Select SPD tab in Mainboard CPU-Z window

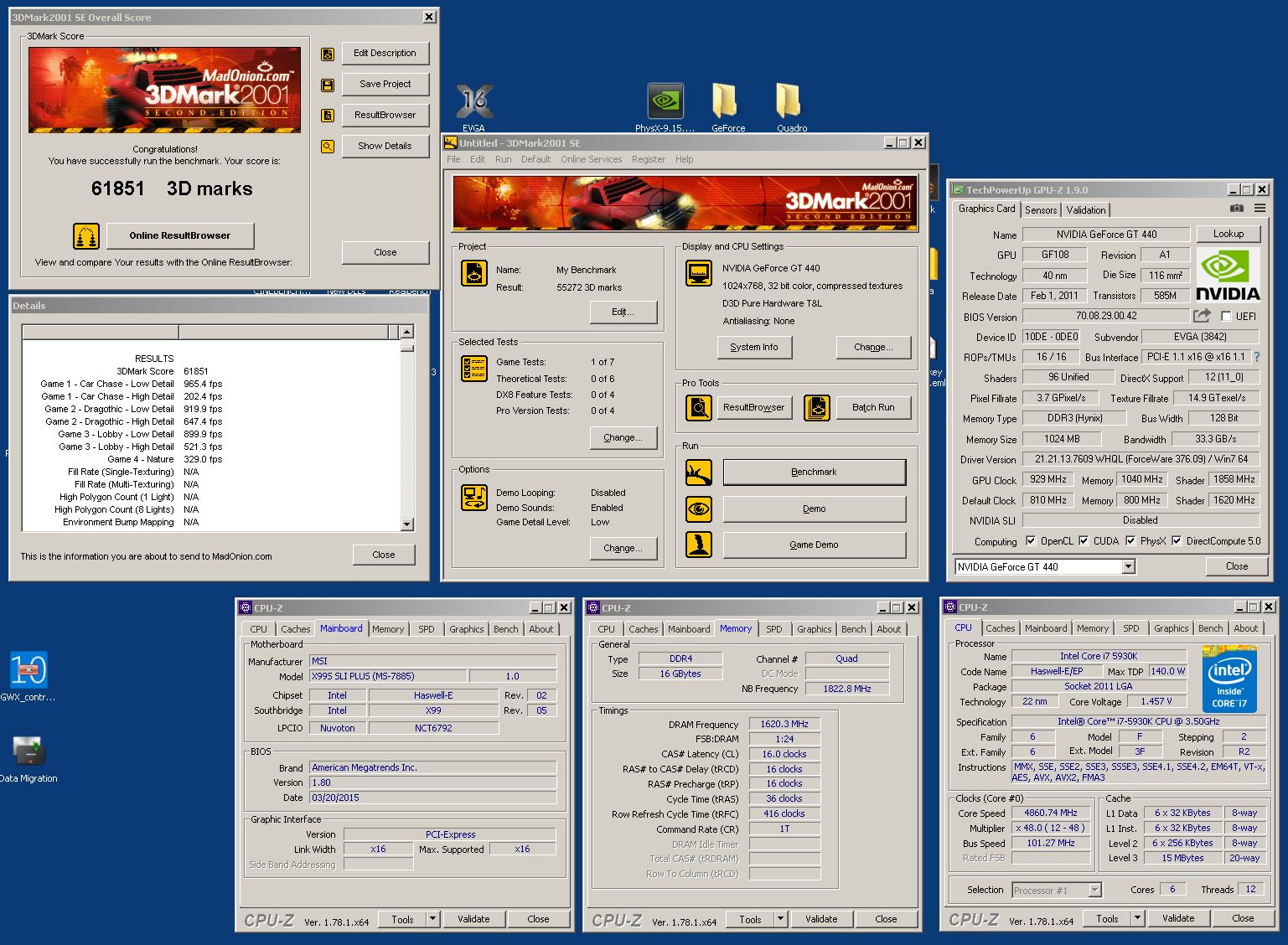(x=427, y=629)
